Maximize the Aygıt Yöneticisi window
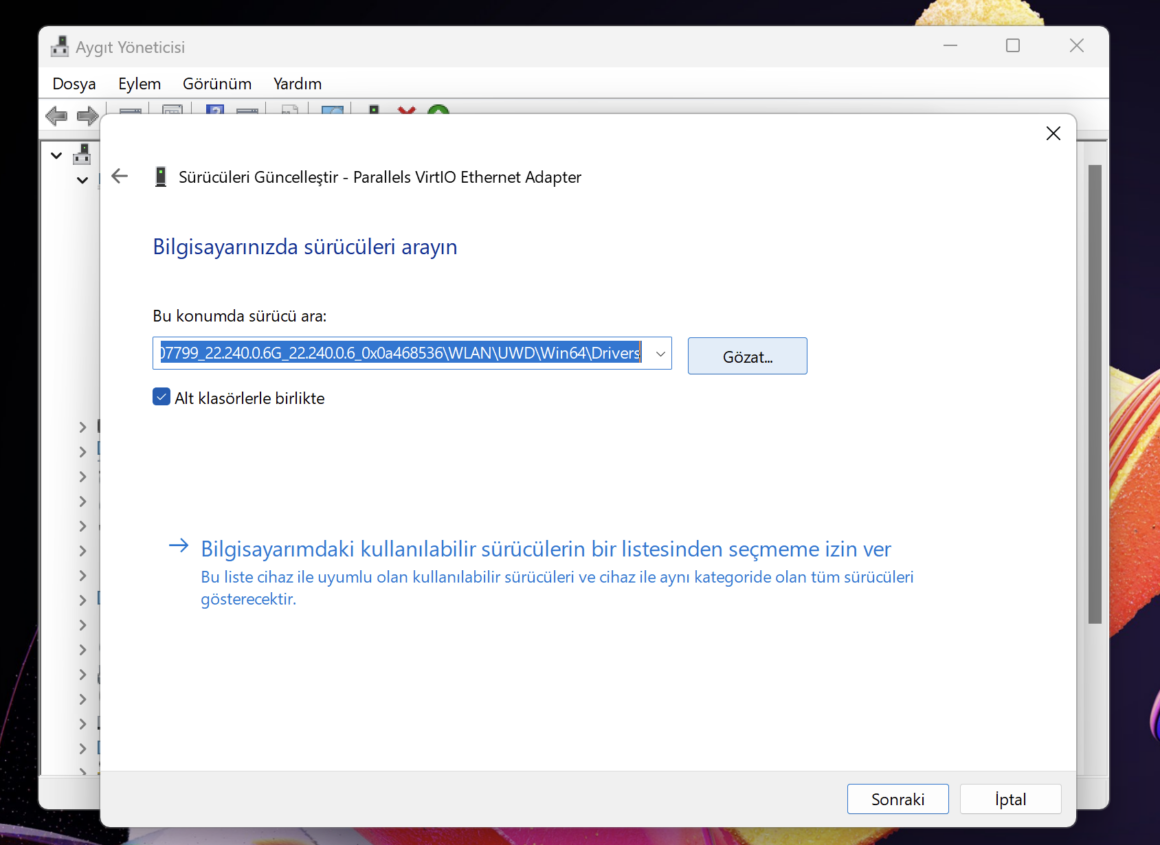Image resolution: width=1160 pixels, height=845 pixels. pyautogui.click(x=1013, y=46)
